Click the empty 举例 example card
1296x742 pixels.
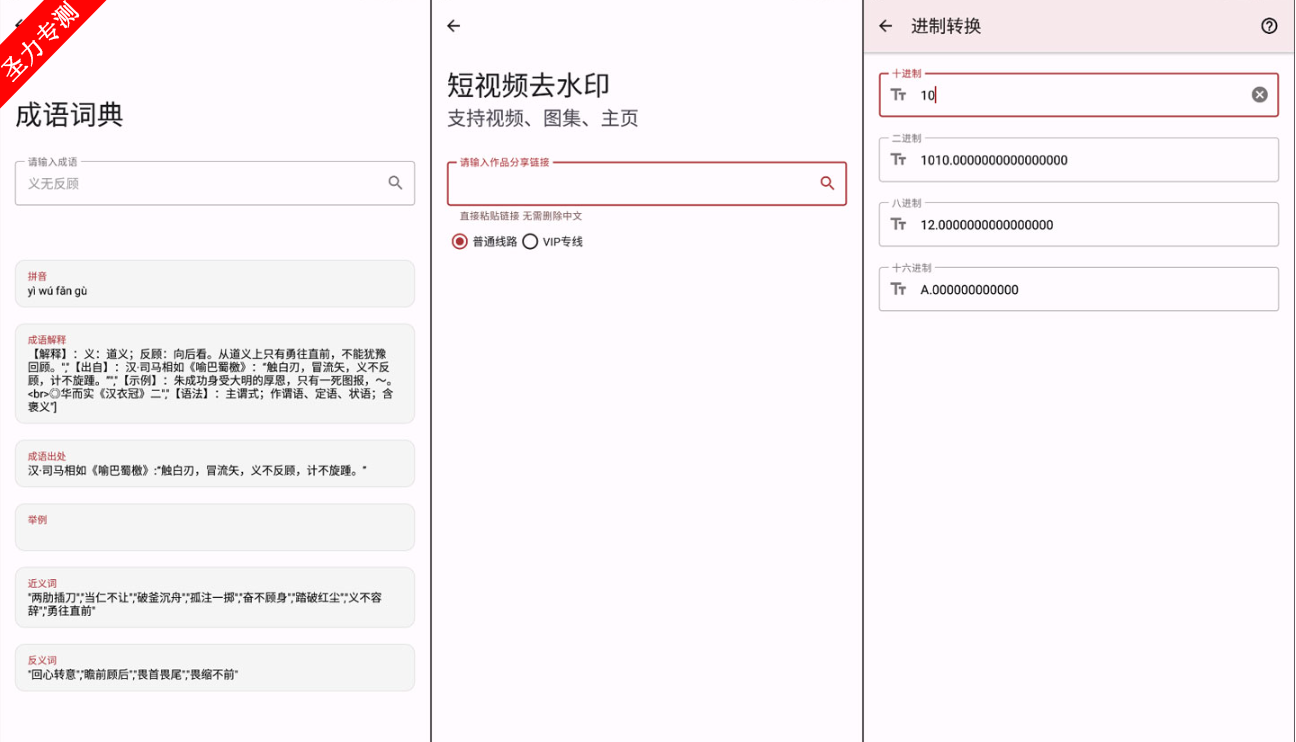pos(215,527)
